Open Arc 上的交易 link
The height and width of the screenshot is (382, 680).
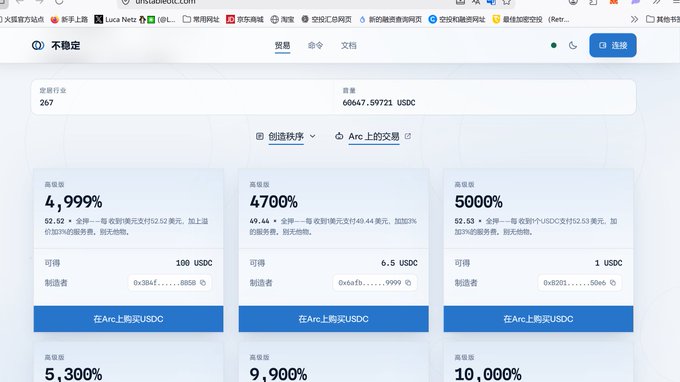(373, 137)
